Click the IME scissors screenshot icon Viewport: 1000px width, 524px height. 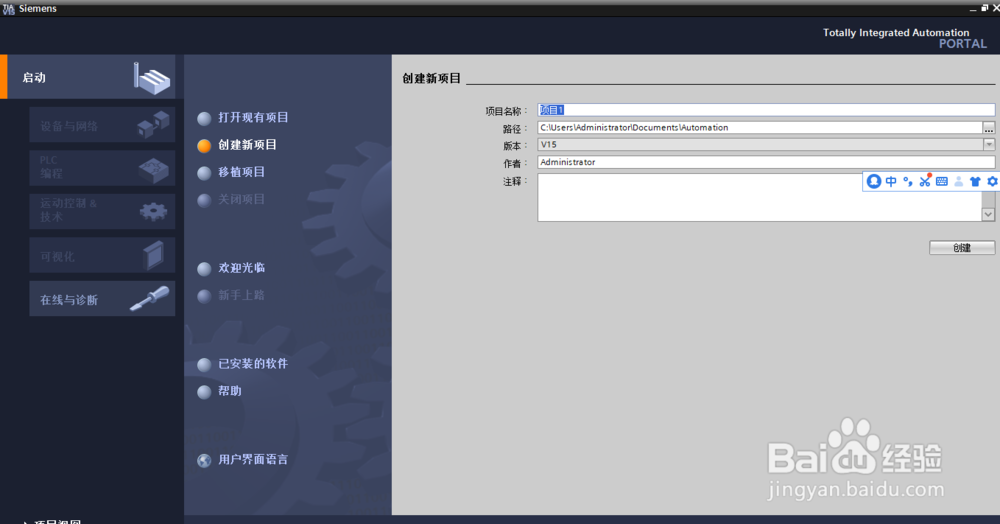click(925, 181)
